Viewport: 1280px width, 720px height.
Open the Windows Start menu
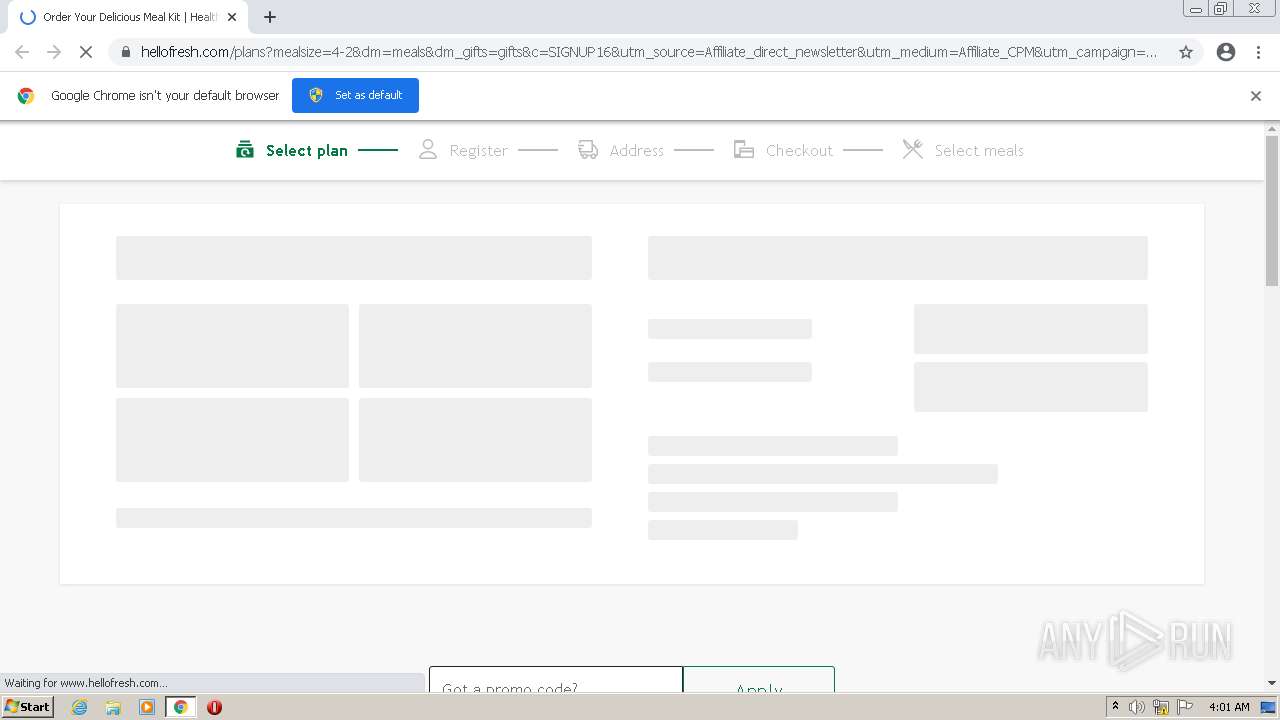click(x=27, y=707)
